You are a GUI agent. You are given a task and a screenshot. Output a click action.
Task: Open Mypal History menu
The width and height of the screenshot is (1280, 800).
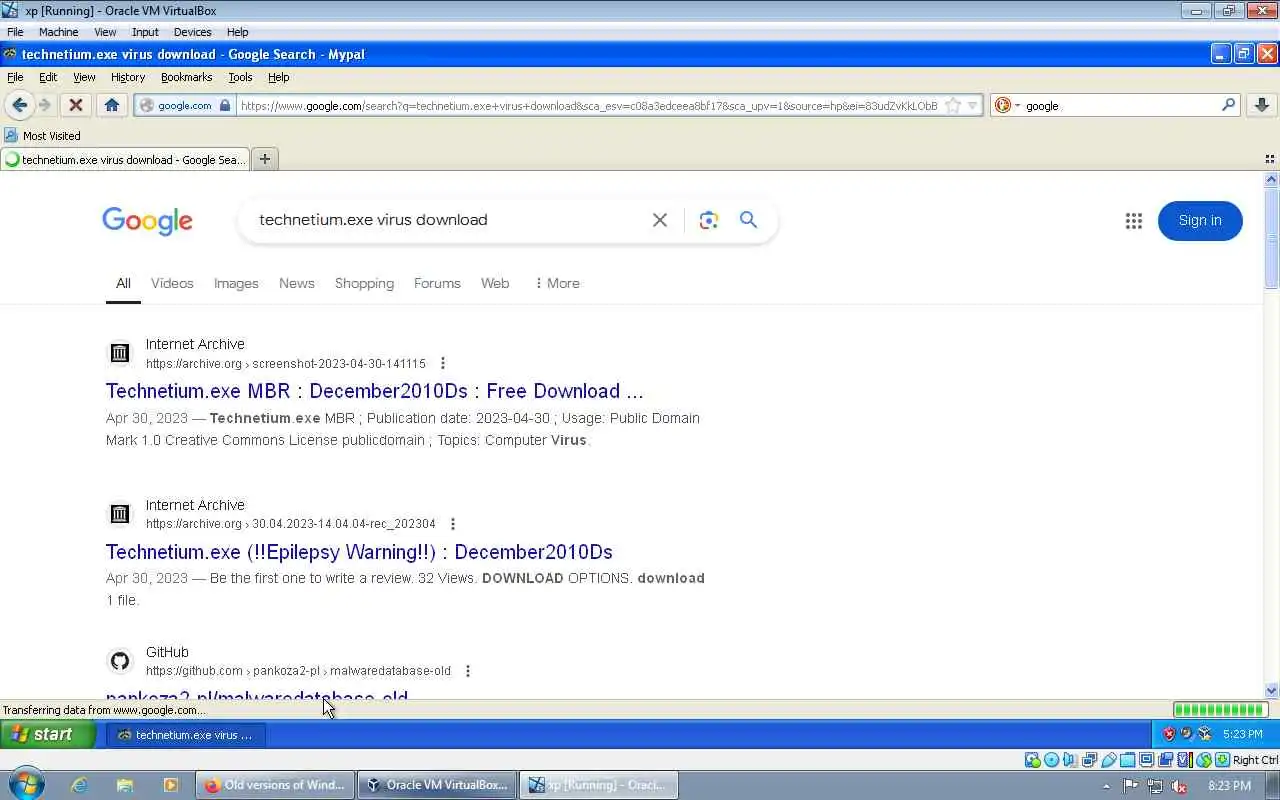[x=128, y=77]
